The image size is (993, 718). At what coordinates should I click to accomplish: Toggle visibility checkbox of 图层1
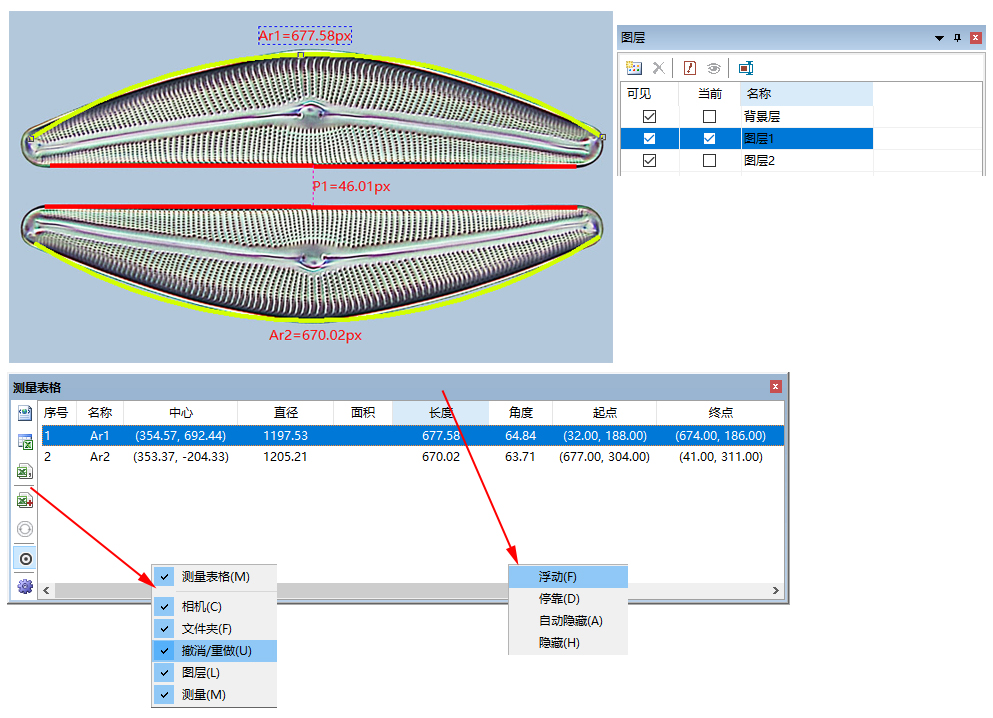coord(649,138)
